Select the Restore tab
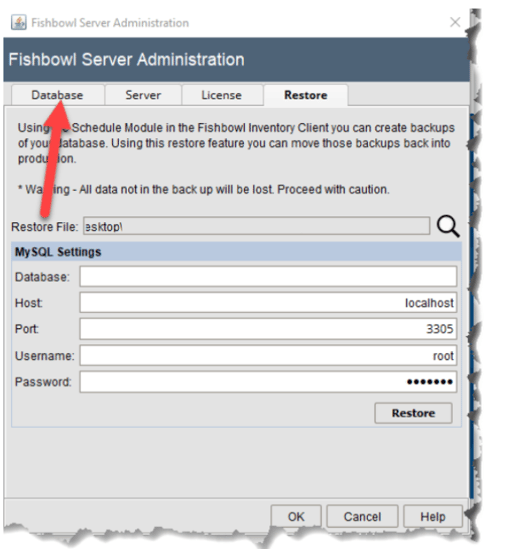 click(x=306, y=95)
